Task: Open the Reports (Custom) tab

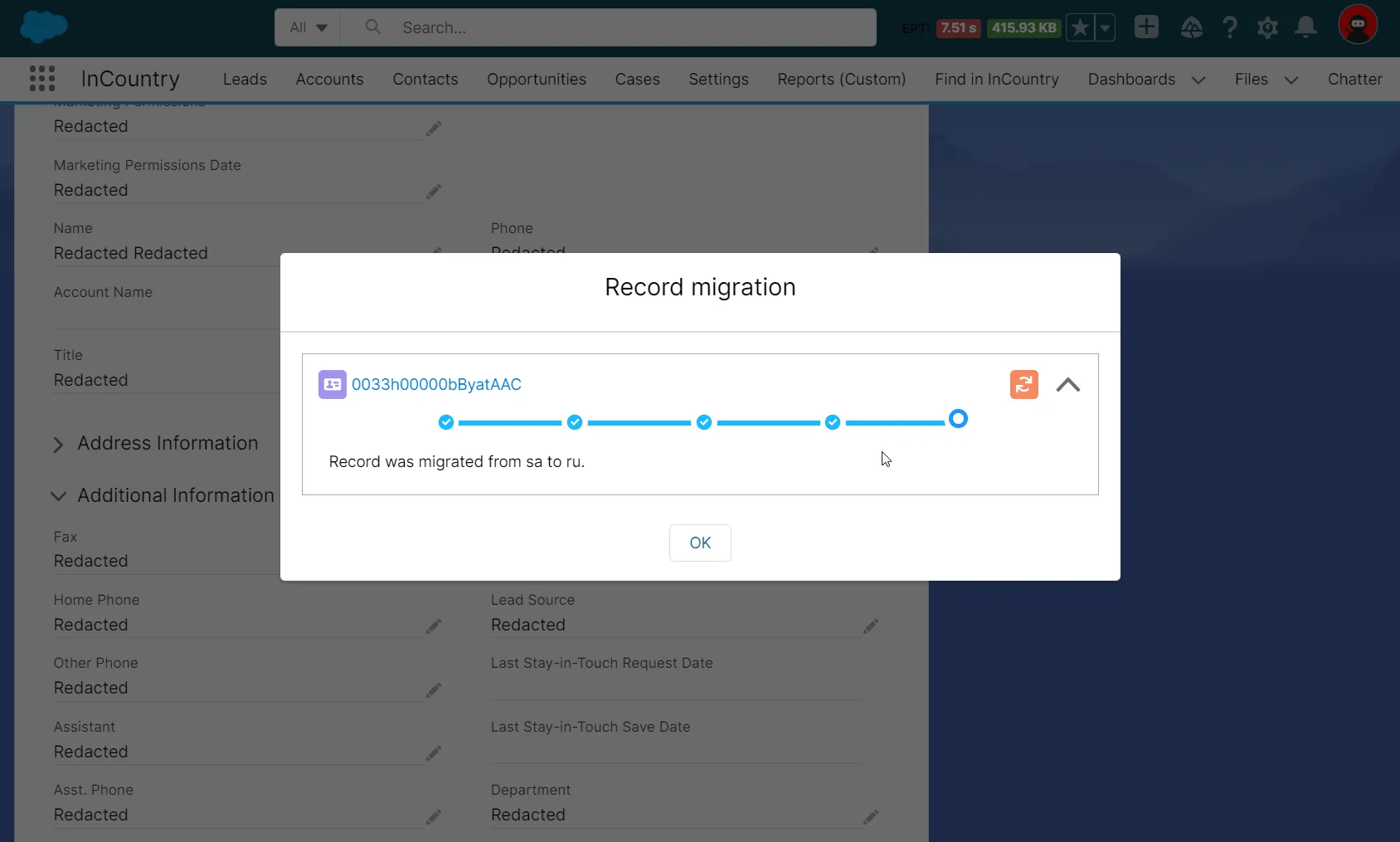Action: [841, 79]
